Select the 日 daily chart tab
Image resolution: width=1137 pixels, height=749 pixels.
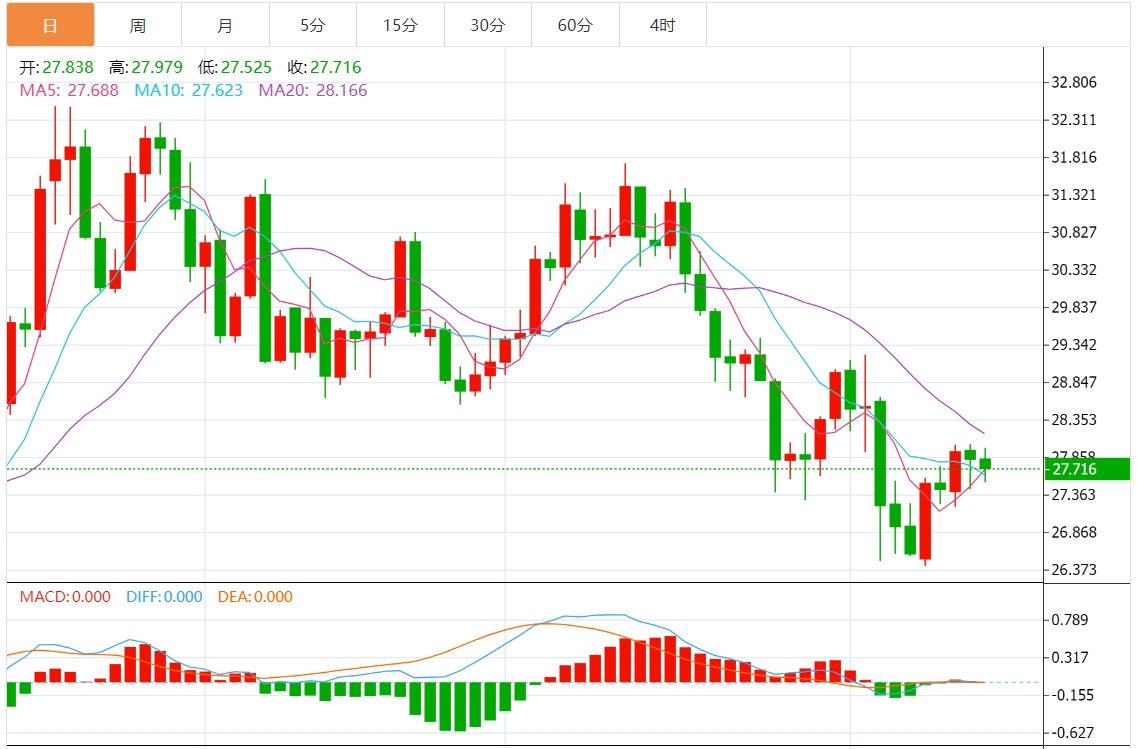(x=50, y=25)
